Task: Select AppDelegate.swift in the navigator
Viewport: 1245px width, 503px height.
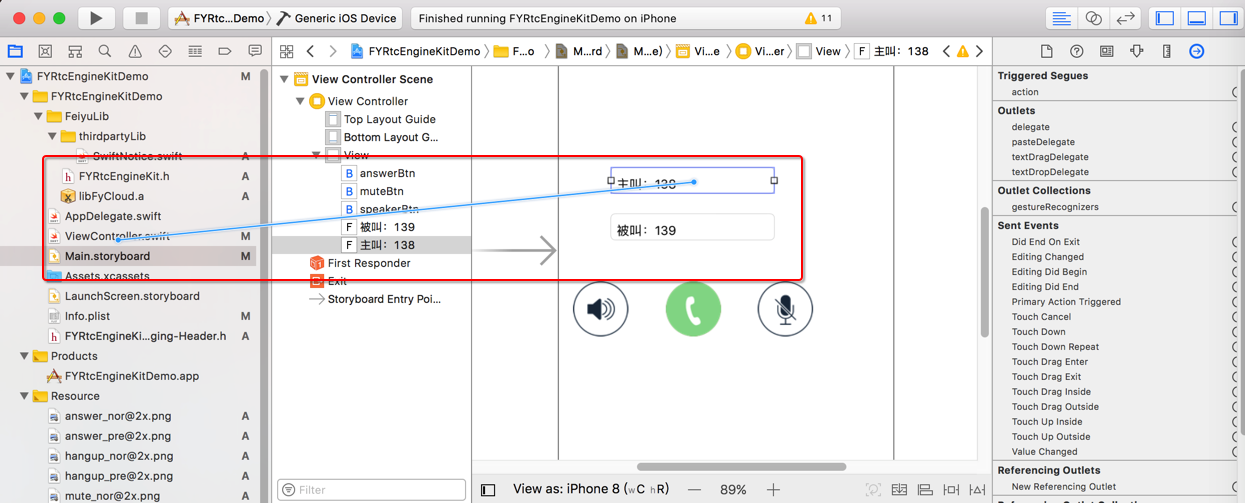Action: 113,216
